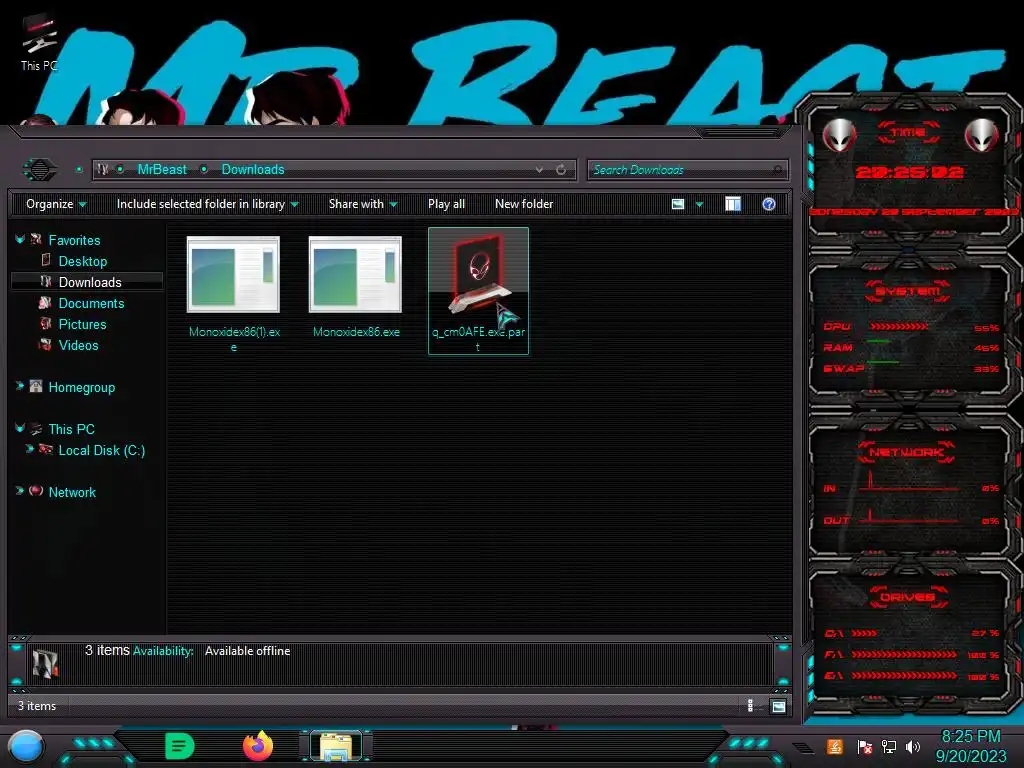
Task: Select Favorites in navigation pane
Action: pos(74,240)
